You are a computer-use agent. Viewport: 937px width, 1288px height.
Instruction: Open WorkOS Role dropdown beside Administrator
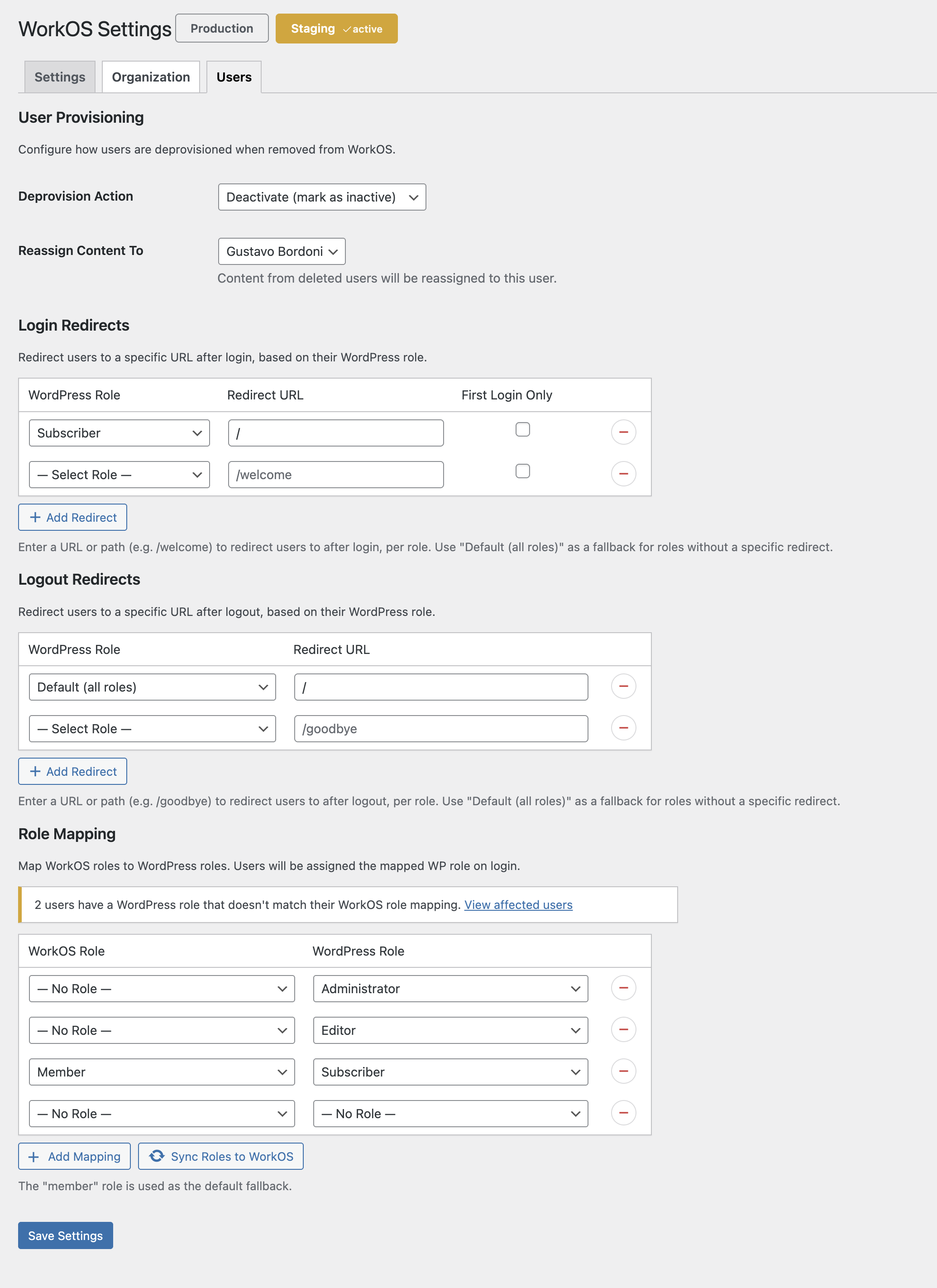[x=162, y=989]
